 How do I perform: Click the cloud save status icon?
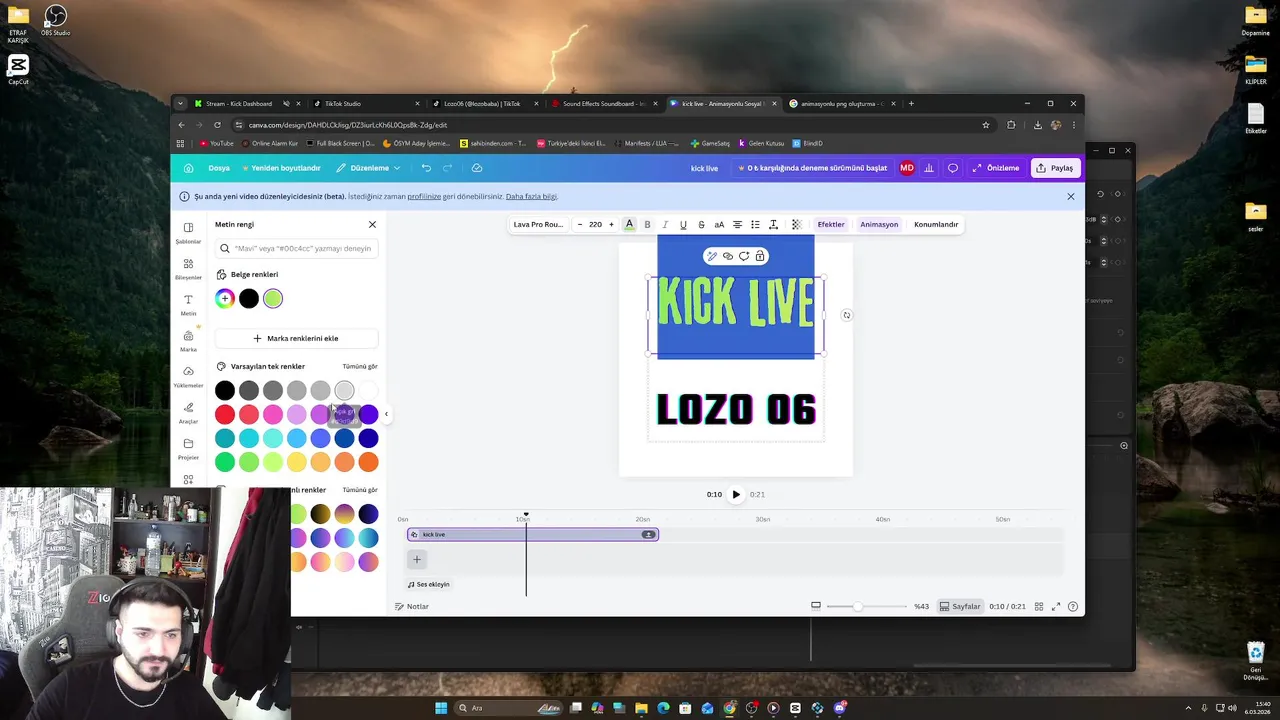477,168
